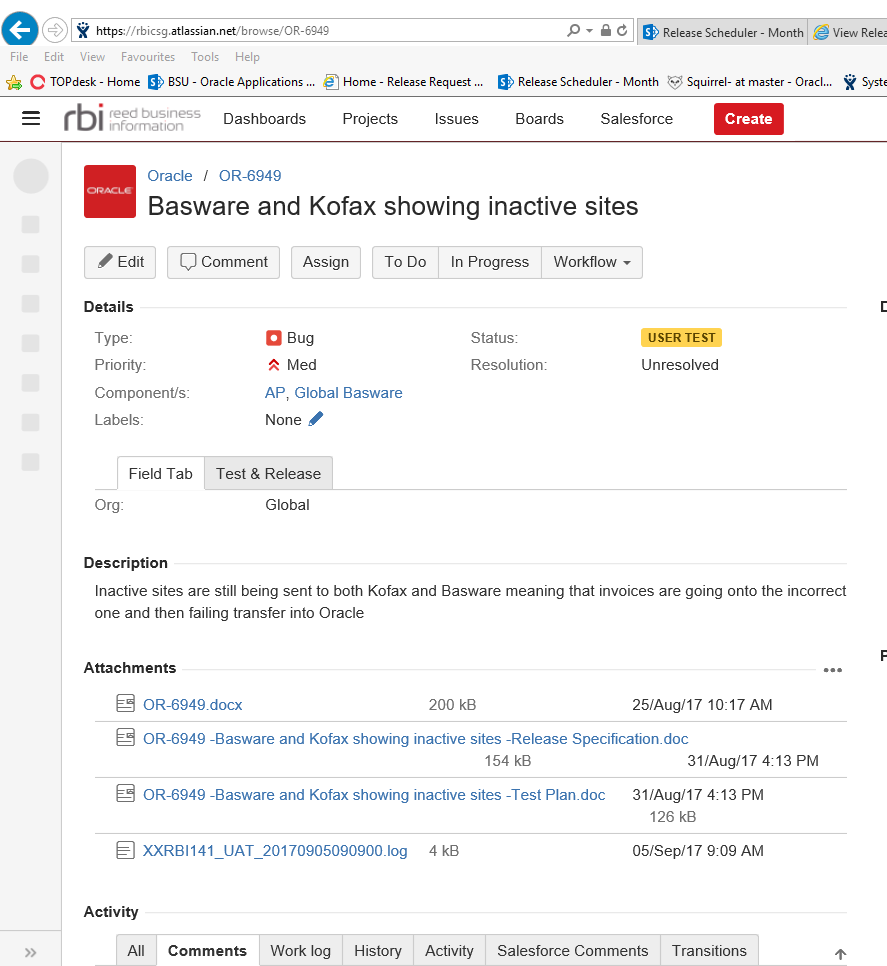Open the TOPdesk - Home bookmark
Screen dimensions: 887x966
(85, 82)
